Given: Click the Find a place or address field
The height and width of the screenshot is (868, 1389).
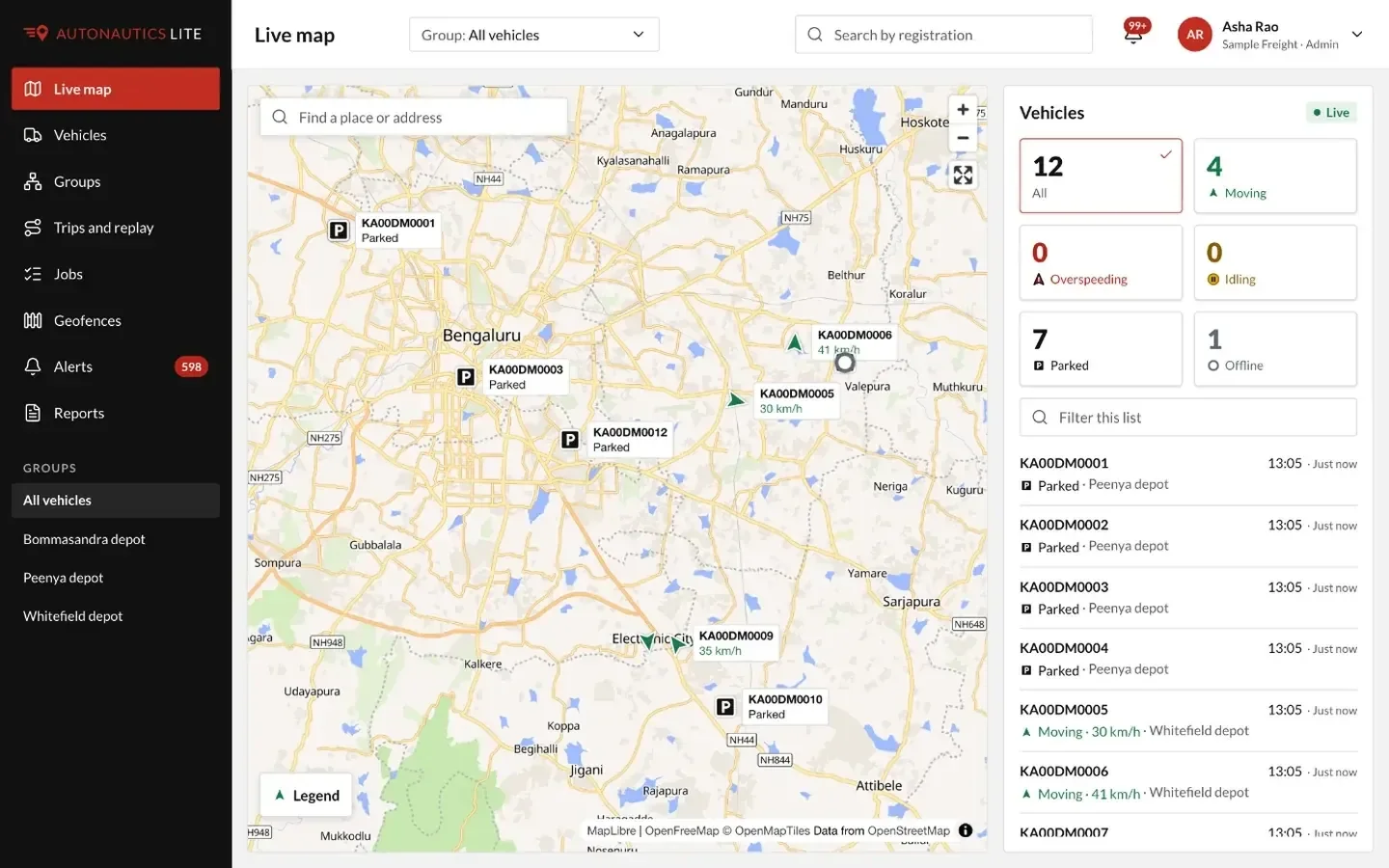Looking at the screenshot, I should 414,117.
